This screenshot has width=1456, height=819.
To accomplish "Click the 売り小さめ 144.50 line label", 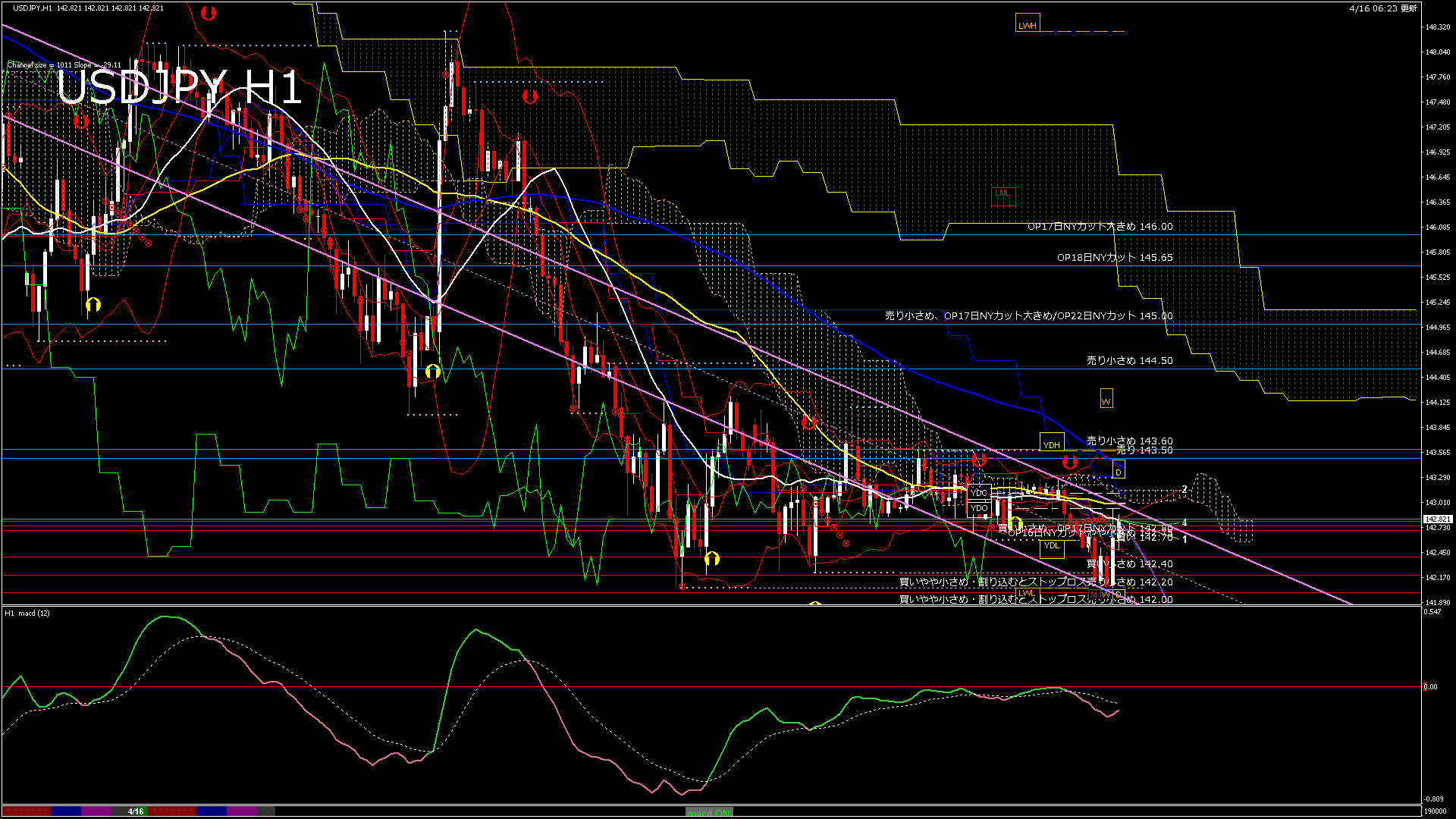I will point(1130,361).
